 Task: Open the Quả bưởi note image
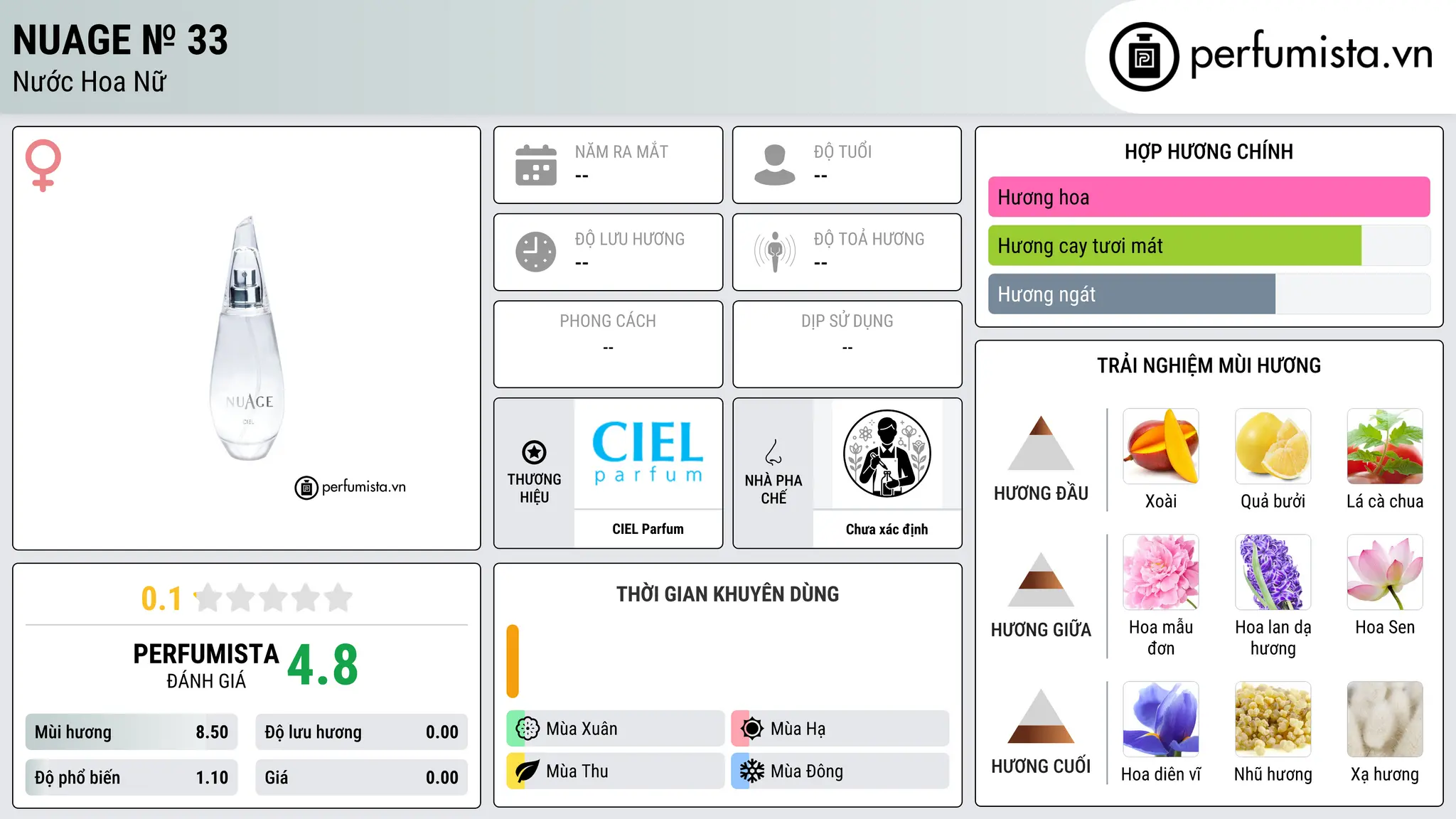pos(1273,446)
